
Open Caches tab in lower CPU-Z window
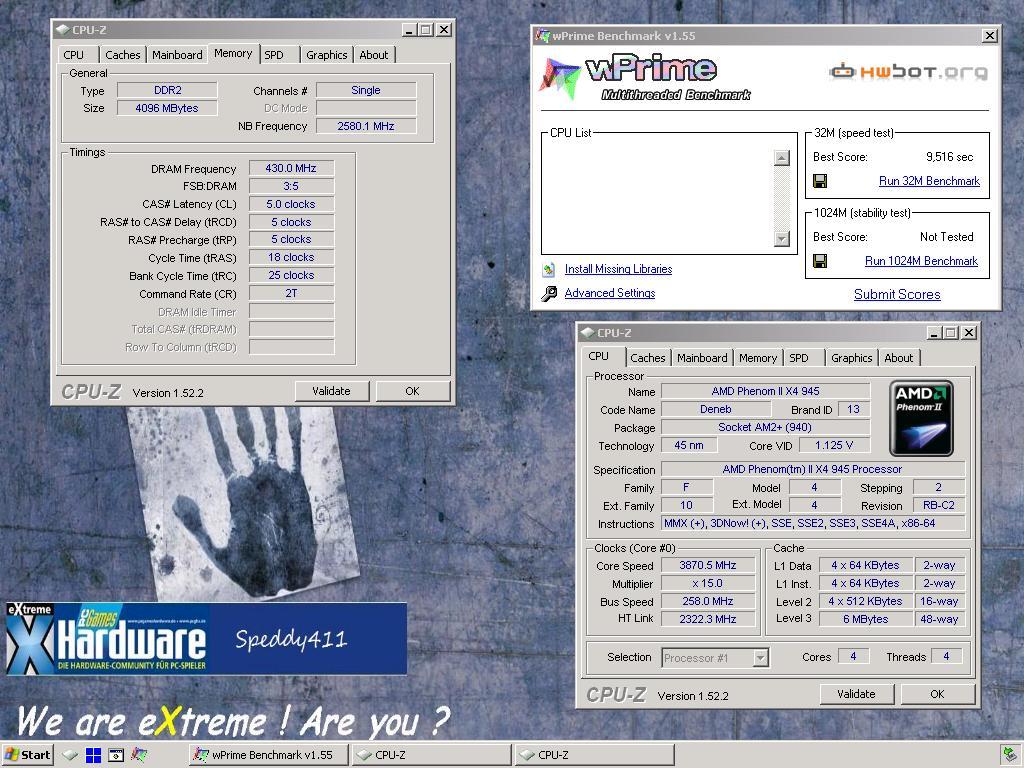click(x=648, y=358)
